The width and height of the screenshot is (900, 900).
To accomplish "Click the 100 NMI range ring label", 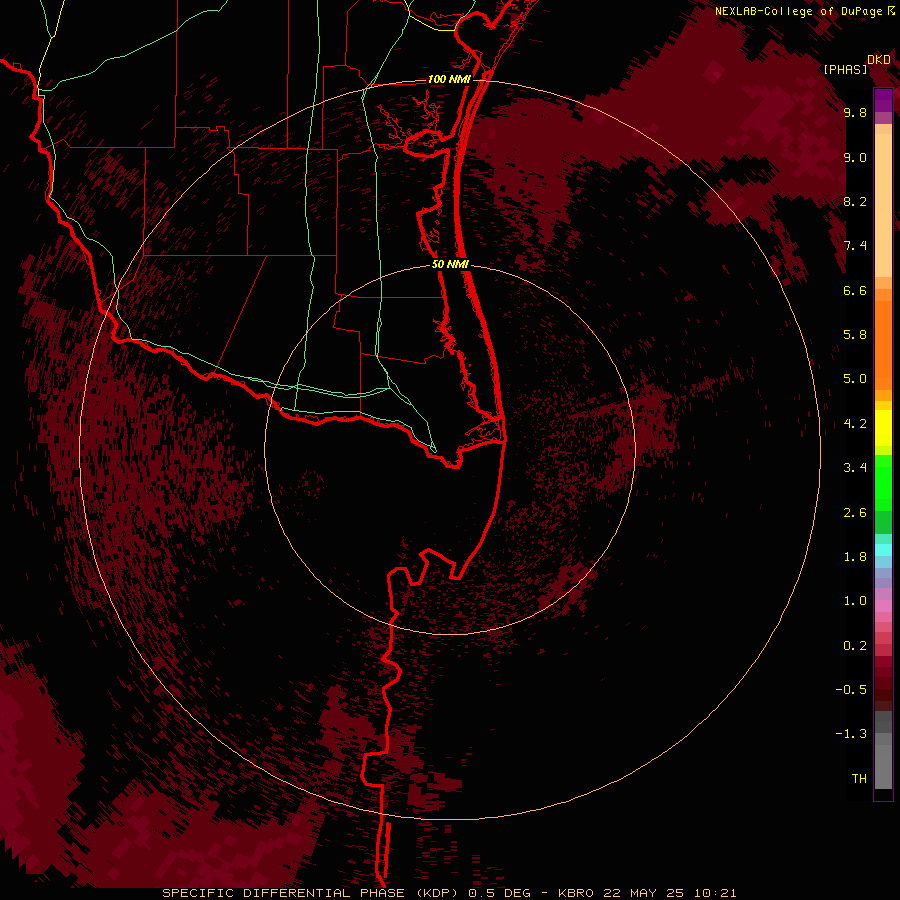I will 449,79.
